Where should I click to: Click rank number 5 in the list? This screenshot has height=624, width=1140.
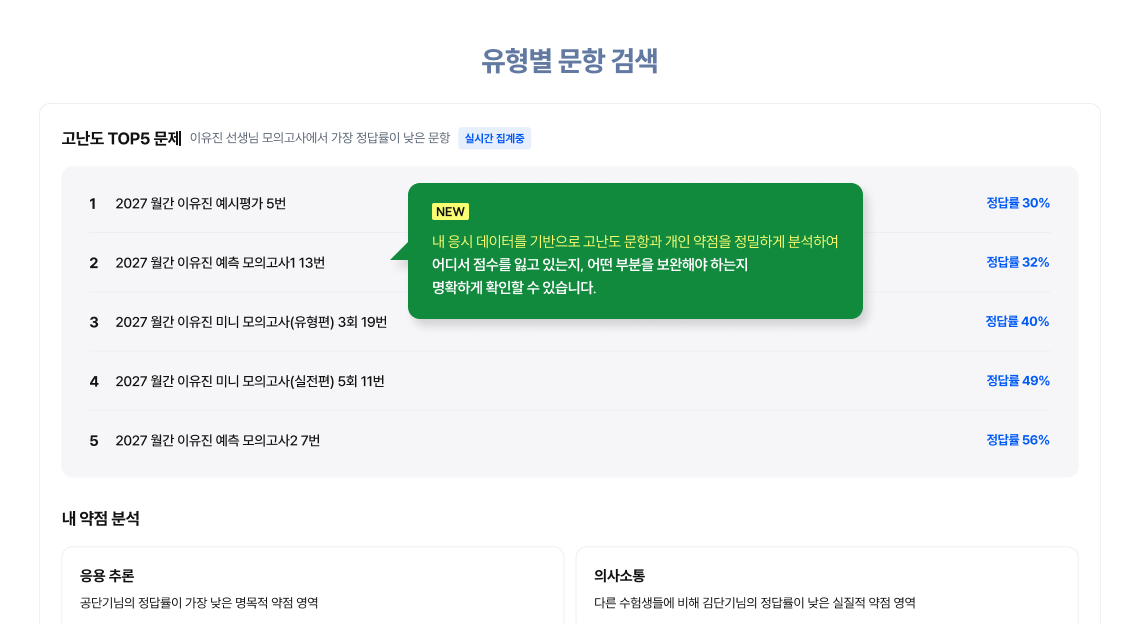point(94,441)
